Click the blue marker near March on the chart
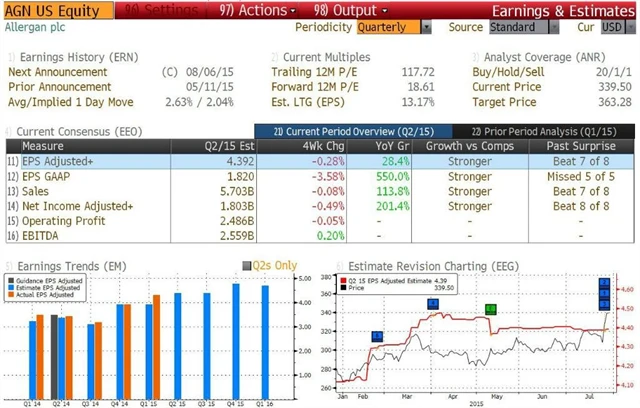This screenshot has height=408, width=640. click(x=432, y=303)
